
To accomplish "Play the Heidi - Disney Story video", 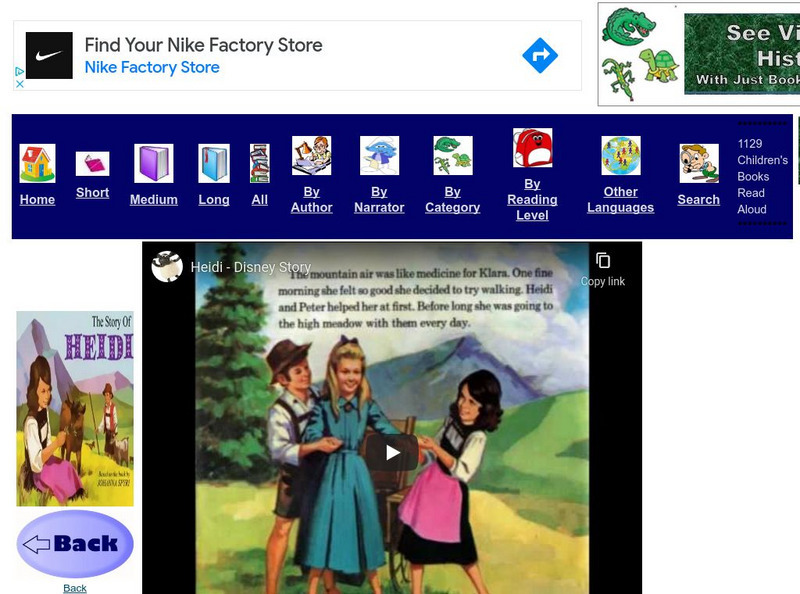I will [x=393, y=451].
